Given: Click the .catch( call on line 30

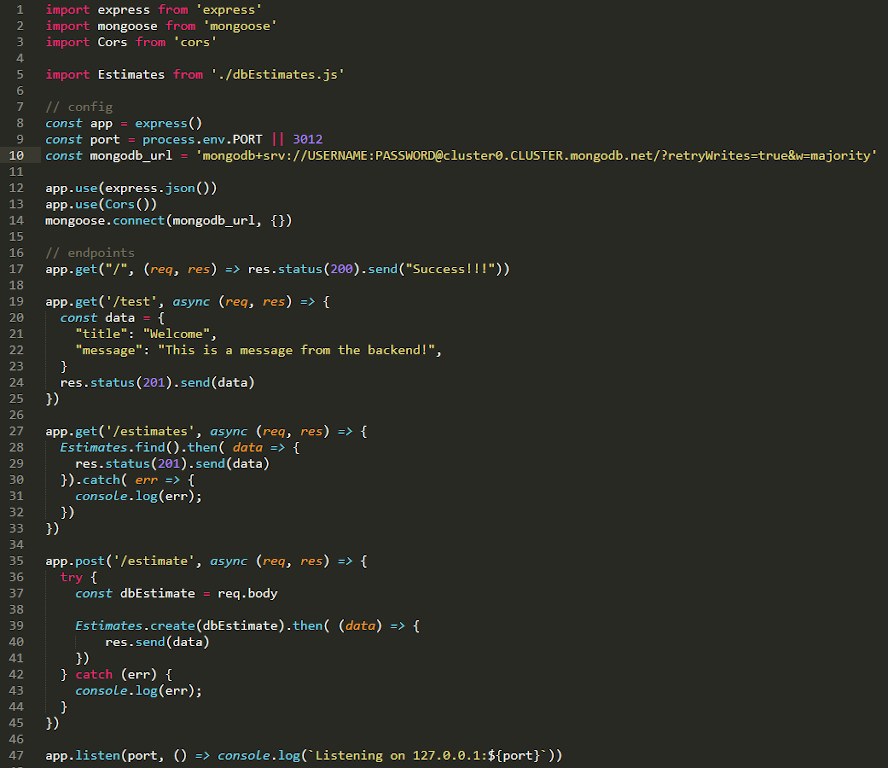Looking at the screenshot, I should [101, 480].
